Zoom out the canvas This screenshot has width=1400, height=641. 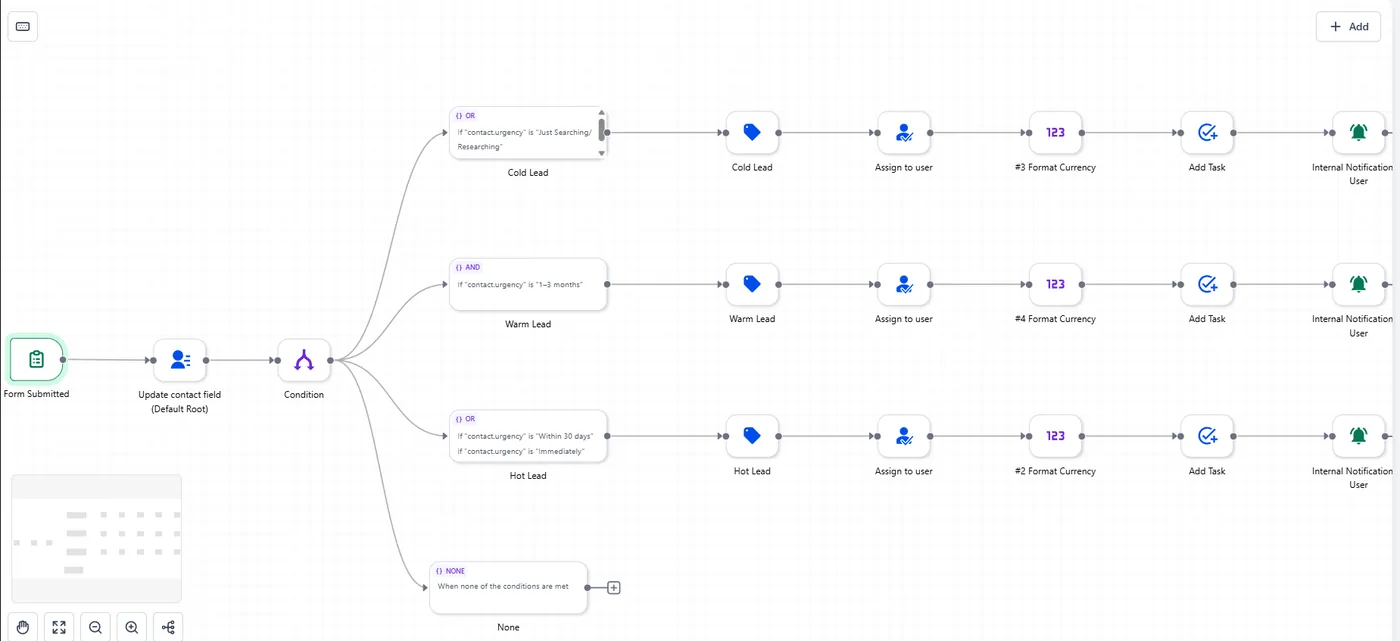click(x=95, y=627)
